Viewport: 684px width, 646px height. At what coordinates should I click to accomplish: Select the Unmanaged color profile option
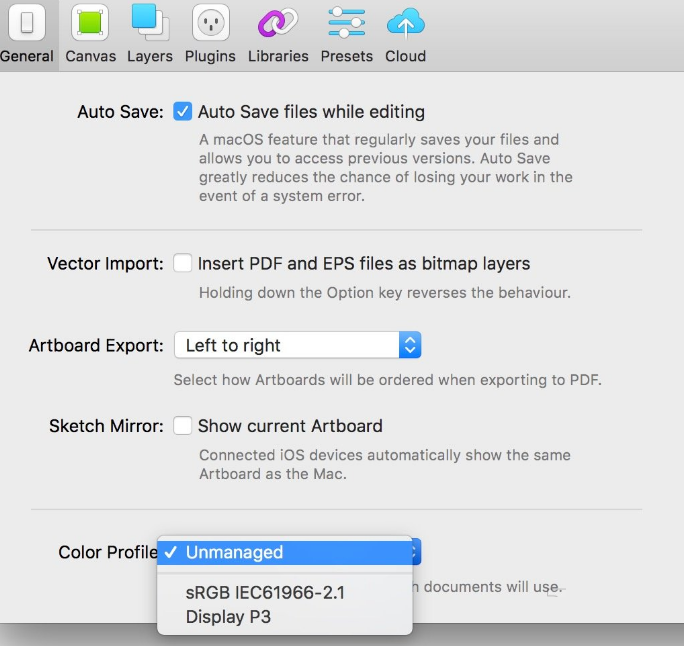(x=234, y=552)
